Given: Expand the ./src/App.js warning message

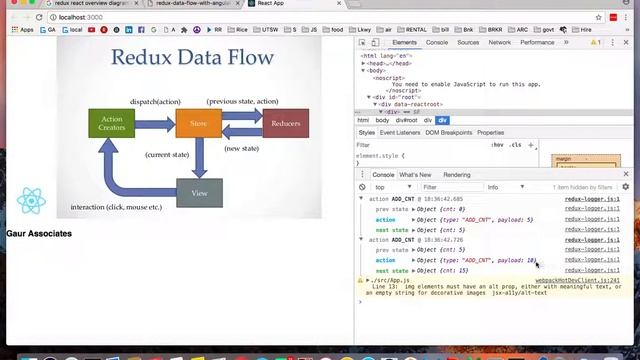Looking at the screenshot, I should click(368, 280).
